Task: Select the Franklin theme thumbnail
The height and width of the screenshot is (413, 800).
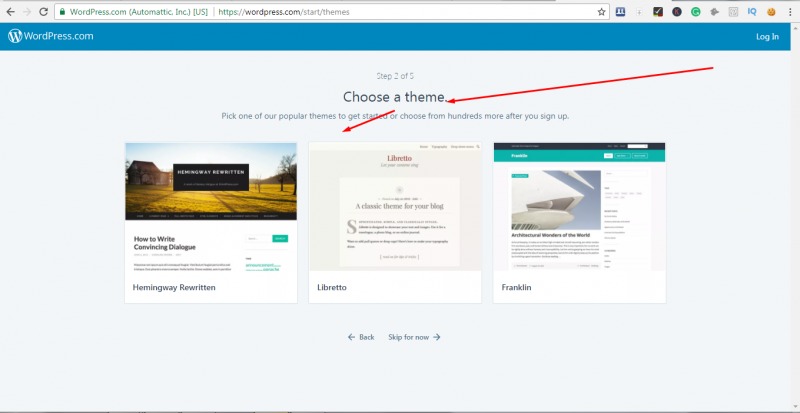Action: click(579, 207)
